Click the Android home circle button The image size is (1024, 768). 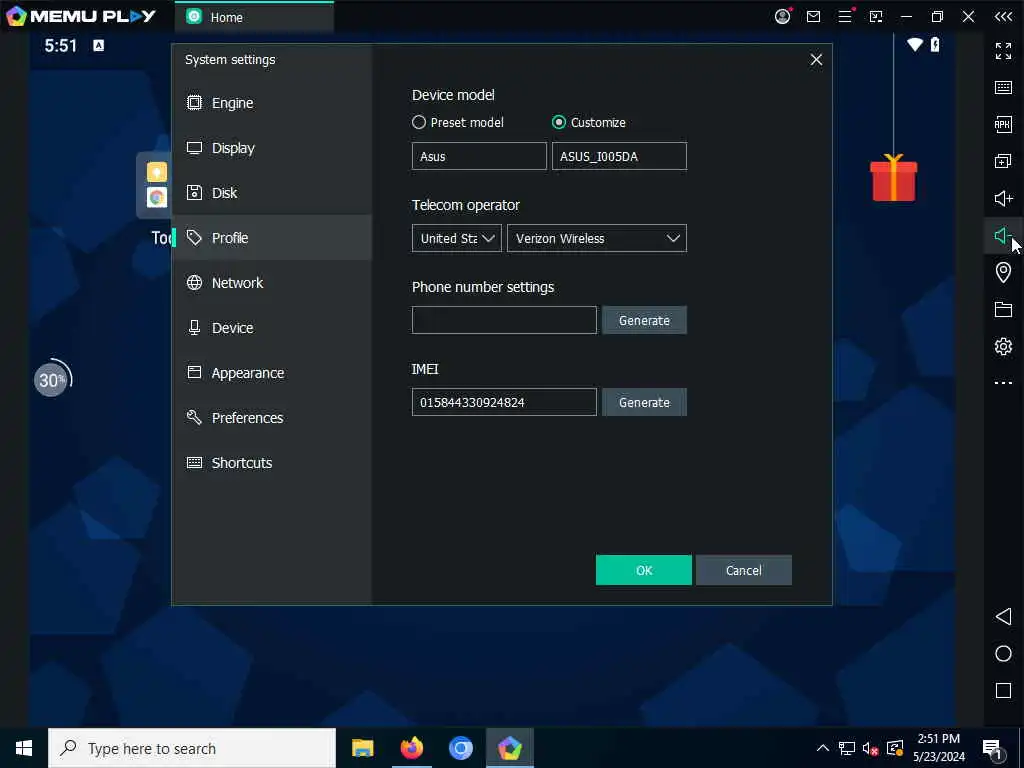[1003, 654]
